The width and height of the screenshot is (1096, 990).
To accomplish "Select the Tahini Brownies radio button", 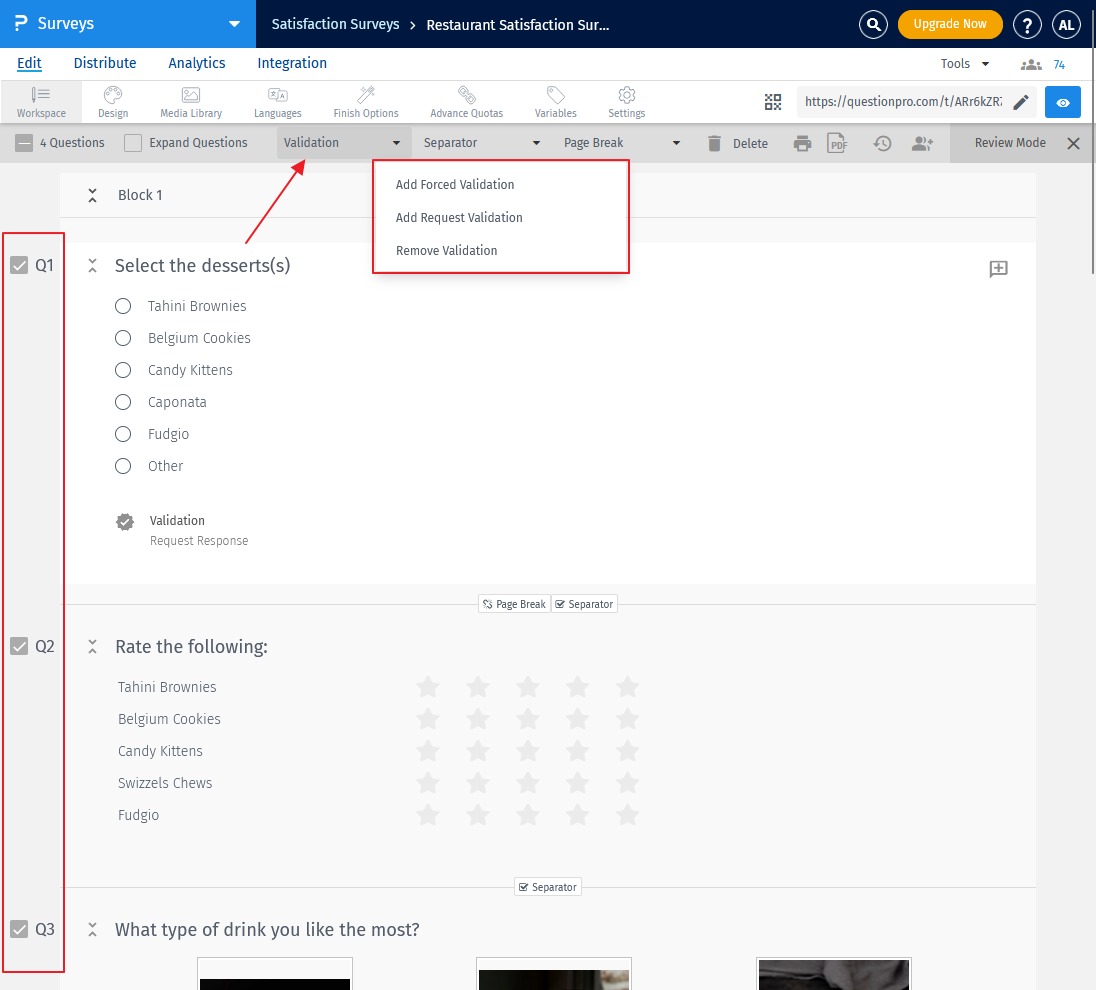I will pos(122,305).
